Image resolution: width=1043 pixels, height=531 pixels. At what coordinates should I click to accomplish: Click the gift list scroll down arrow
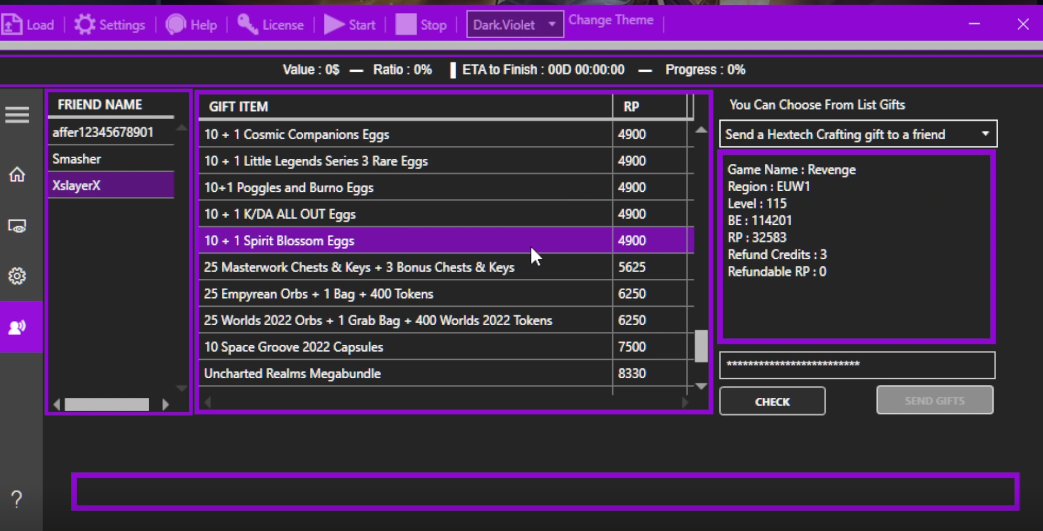[x=701, y=386]
